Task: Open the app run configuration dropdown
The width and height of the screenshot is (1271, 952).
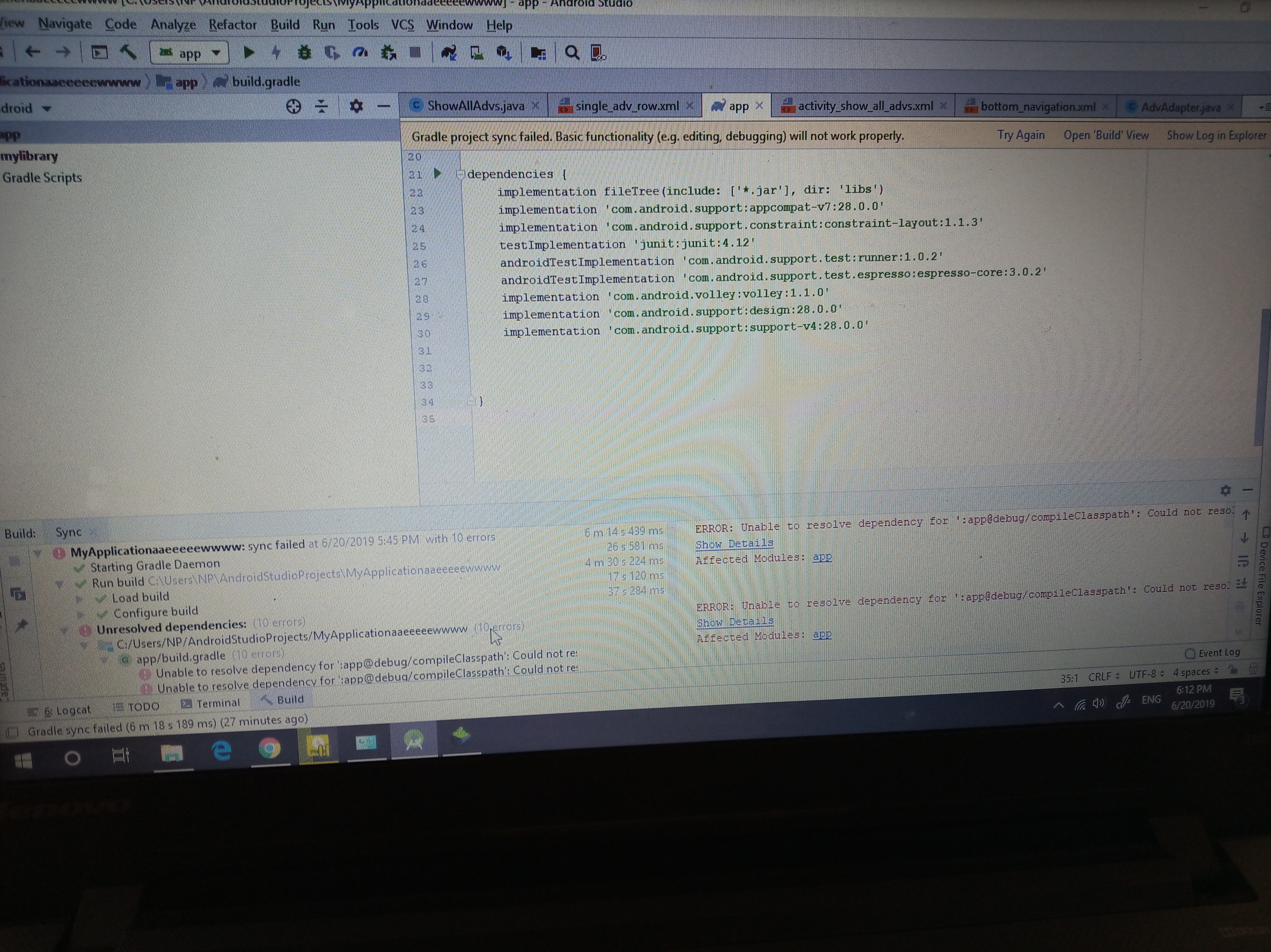Action: click(x=190, y=53)
